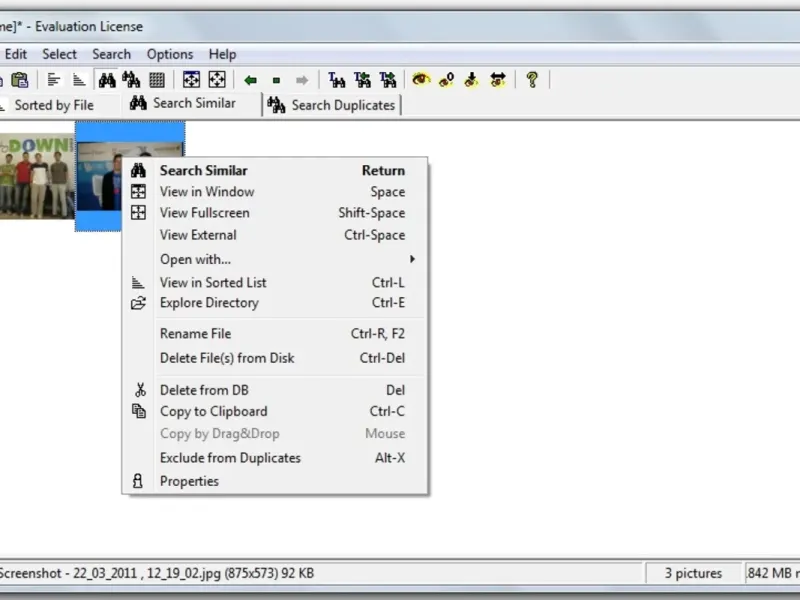The image size is (800, 600).
Task: Click the sorted list view toolbar icon
Action: [79, 80]
